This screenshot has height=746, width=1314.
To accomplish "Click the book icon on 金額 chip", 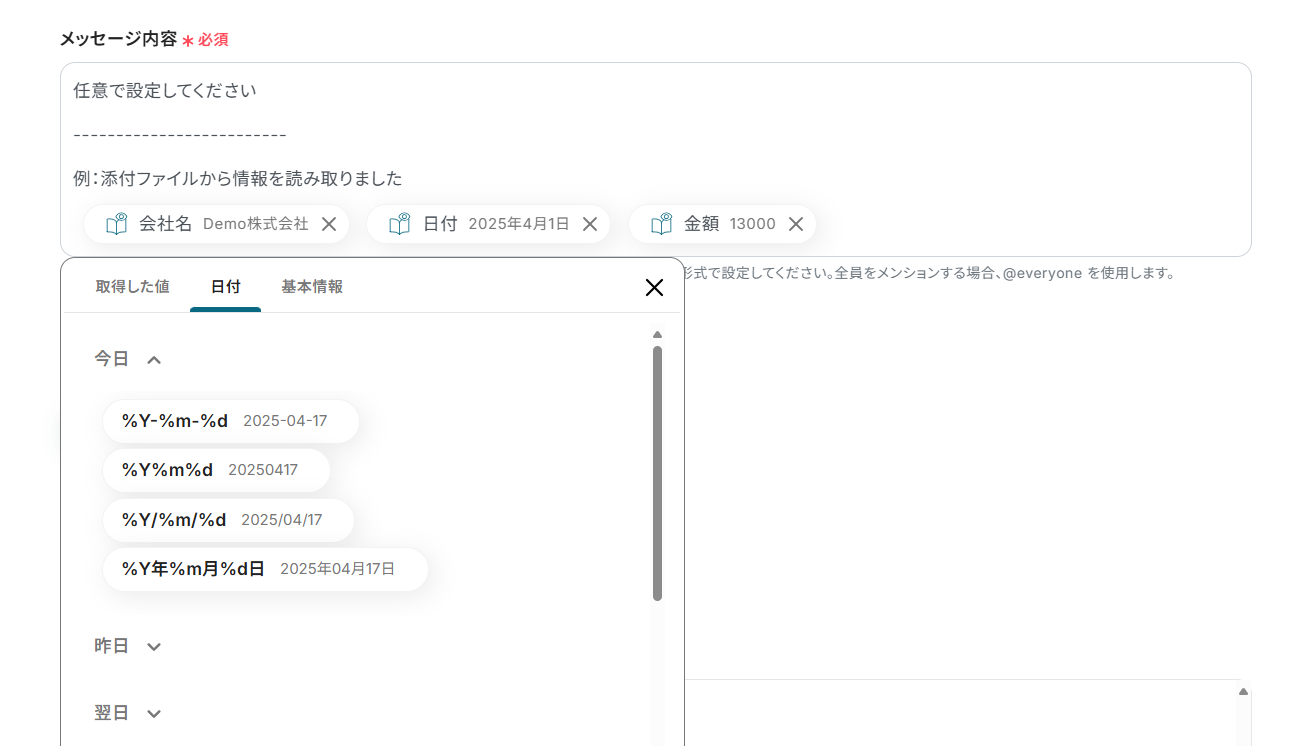I will click(661, 224).
